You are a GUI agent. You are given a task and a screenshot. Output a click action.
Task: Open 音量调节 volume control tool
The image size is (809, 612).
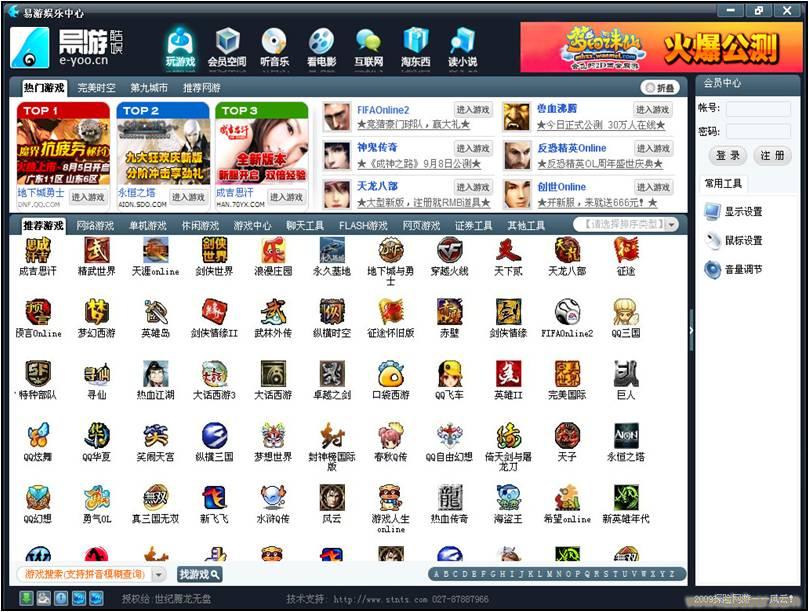(733, 269)
